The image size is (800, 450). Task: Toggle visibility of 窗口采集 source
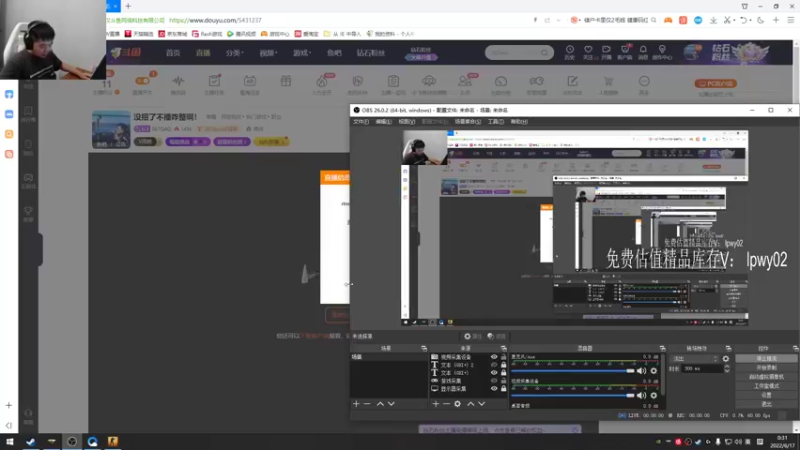[x=494, y=381]
